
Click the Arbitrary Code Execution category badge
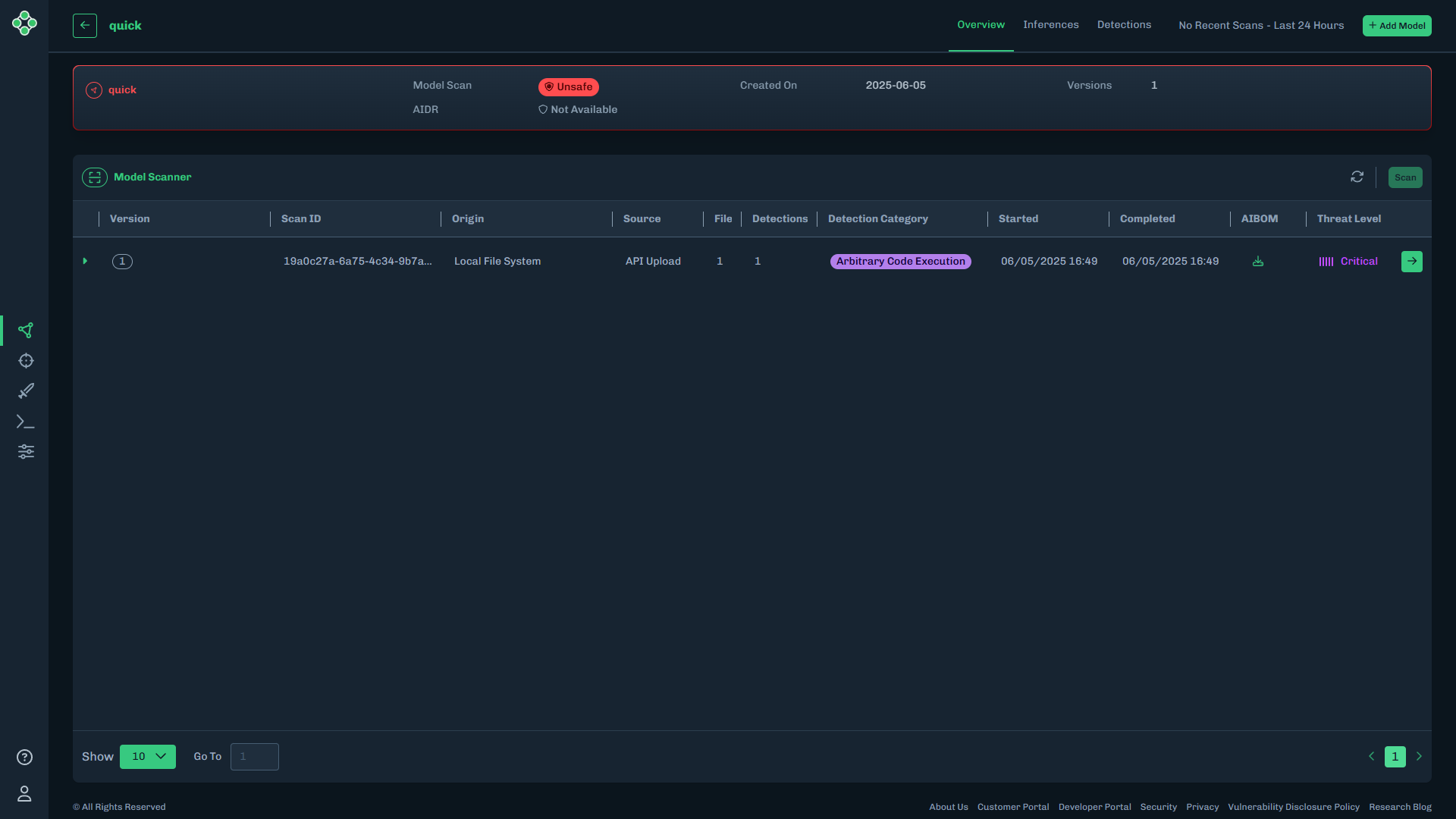[x=900, y=262]
